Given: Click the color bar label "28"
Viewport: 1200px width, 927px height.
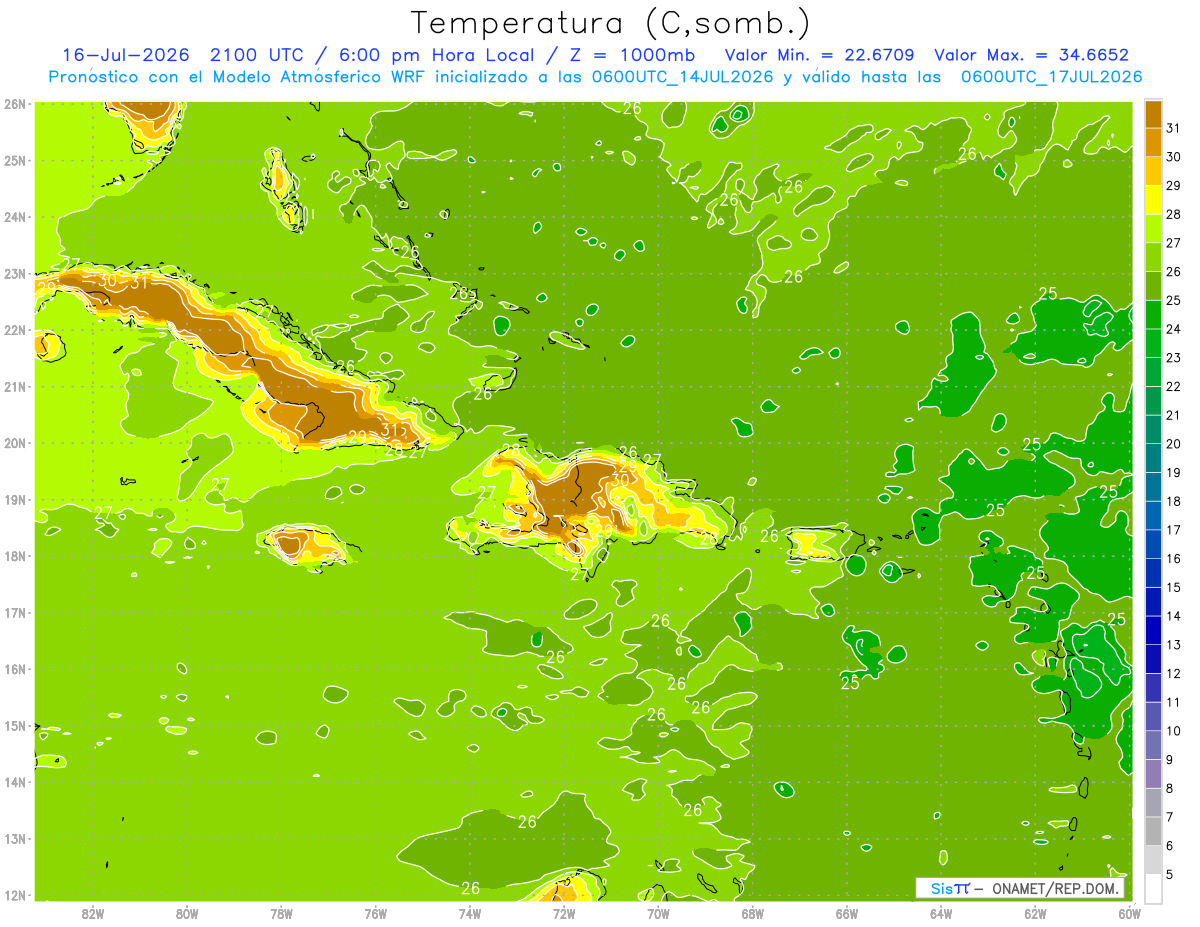Looking at the screenshot, I should tap(1173, 214).
